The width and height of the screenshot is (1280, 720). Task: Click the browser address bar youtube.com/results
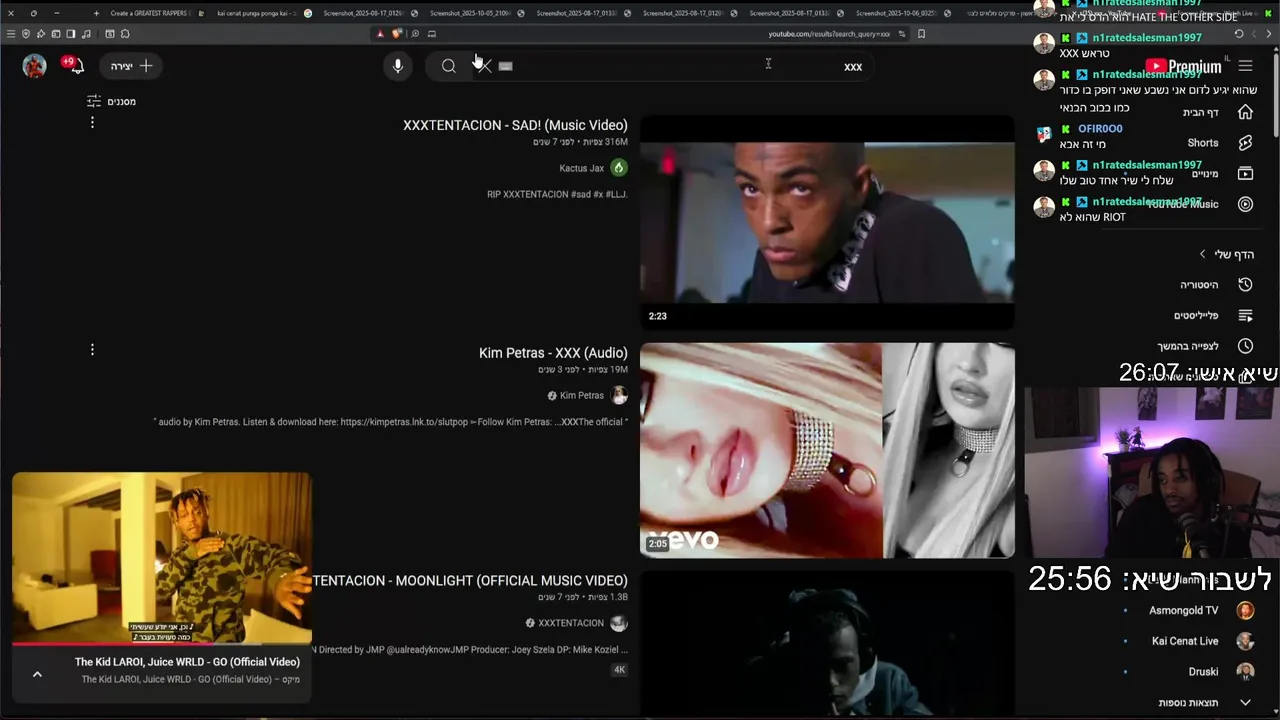tap(829, 34)
